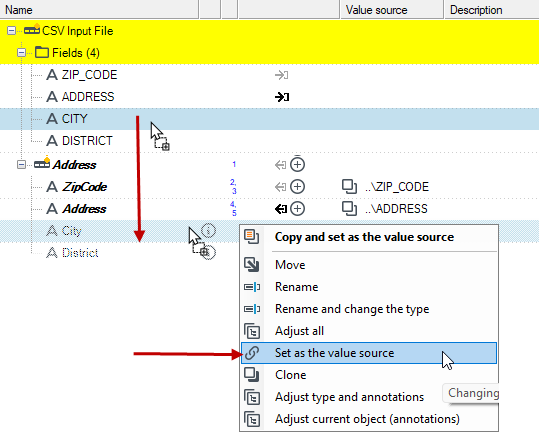
Task: Choose Adjust type and annotations
Action: (369, 397)
